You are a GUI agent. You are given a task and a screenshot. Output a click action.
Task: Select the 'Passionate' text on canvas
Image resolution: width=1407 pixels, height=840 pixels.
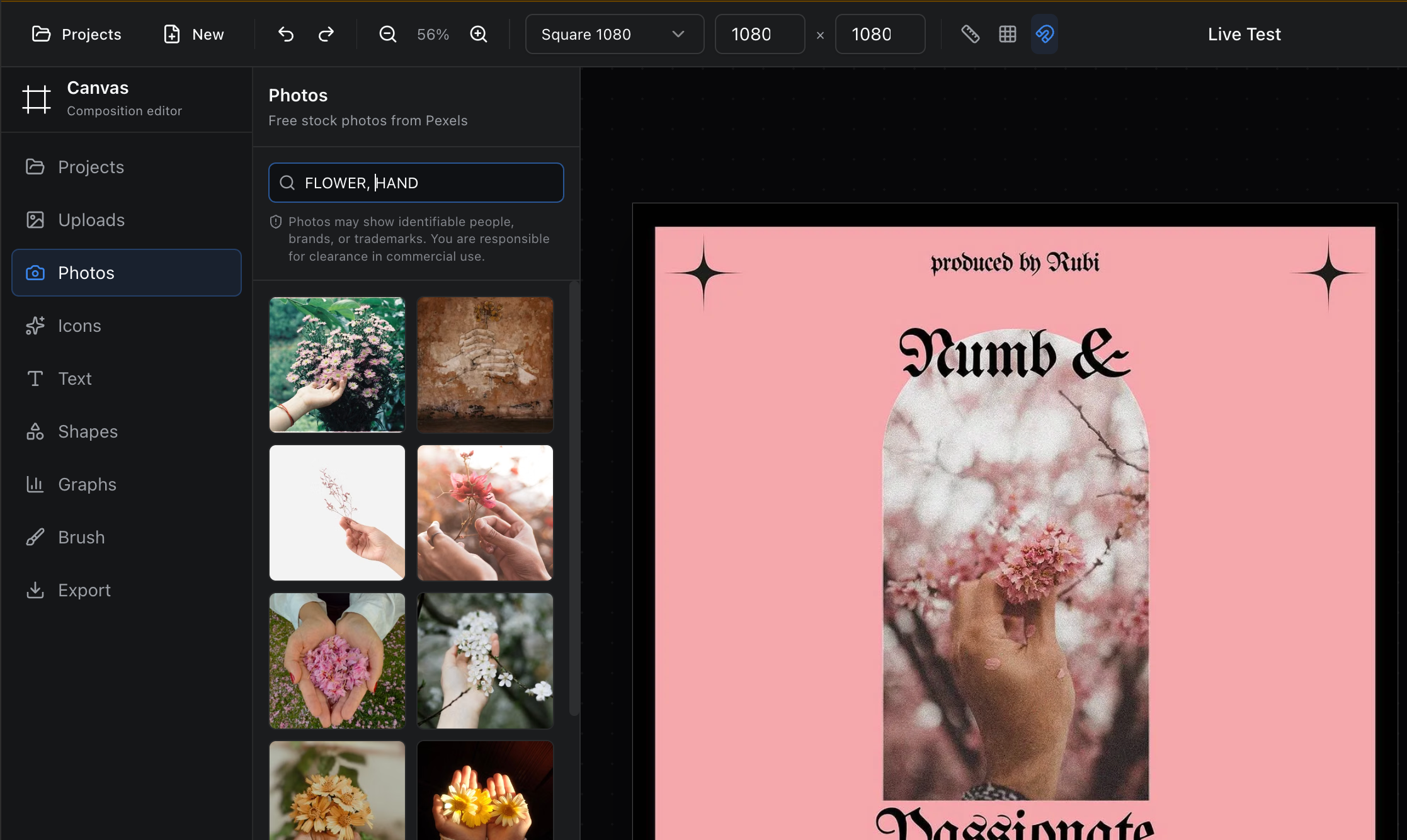click(x=1015, y=824)
